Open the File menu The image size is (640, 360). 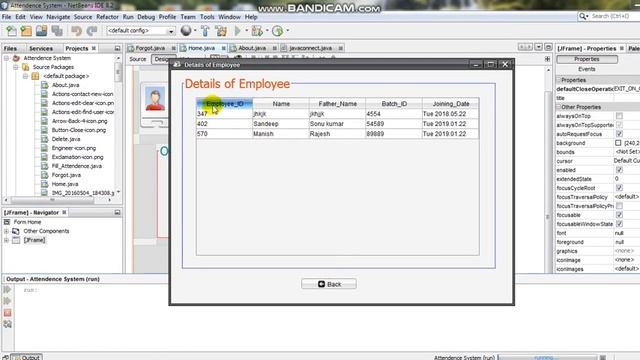pyautogui.click(x=6, y=17)
